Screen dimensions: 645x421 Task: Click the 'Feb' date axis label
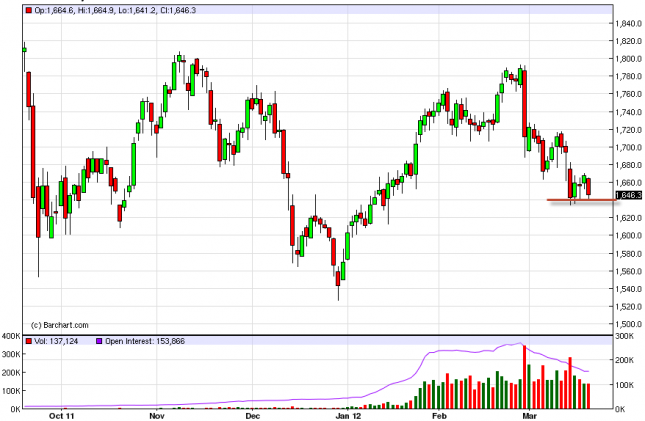pos(439,416)
